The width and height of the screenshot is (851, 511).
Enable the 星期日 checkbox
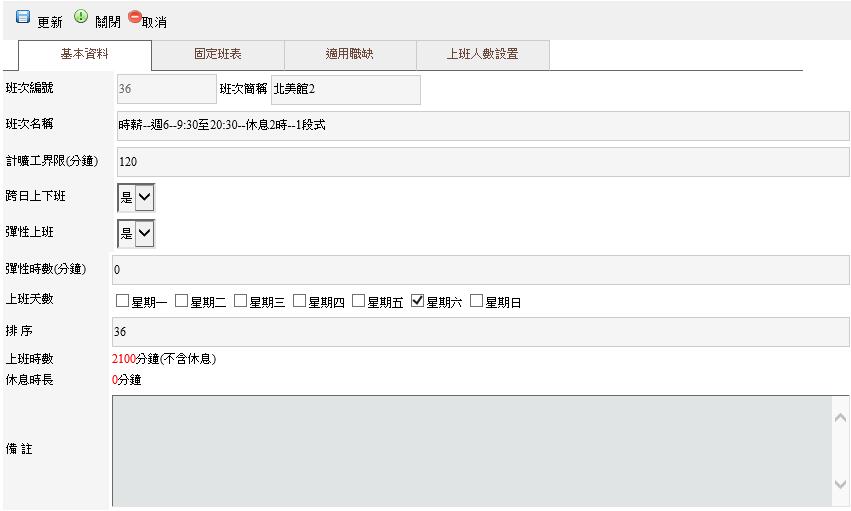477,301
